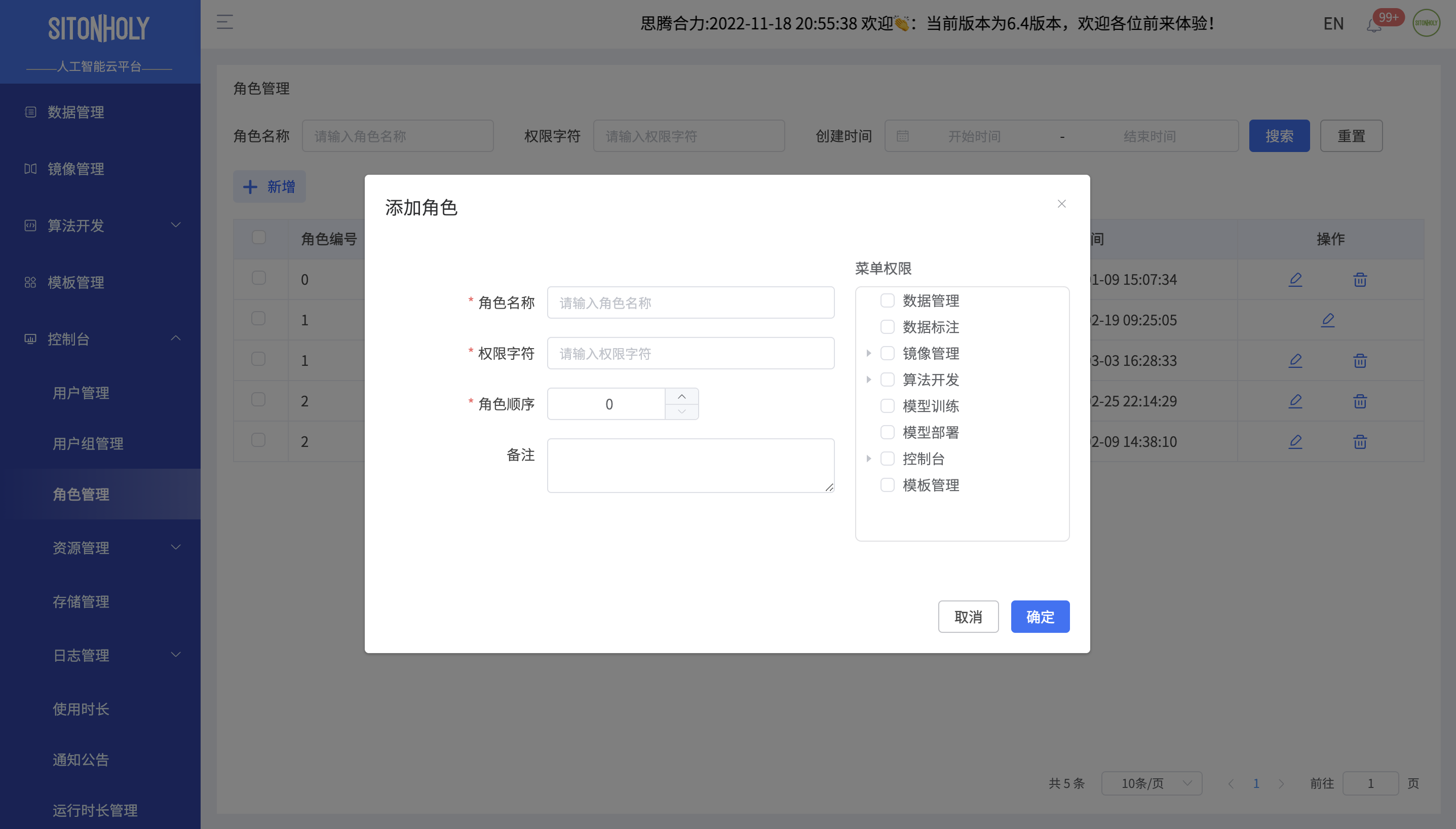The width and height of the screenshot is (1456, 829).
Task: Click the 重置 reset button
Action: click(1351, 136)
